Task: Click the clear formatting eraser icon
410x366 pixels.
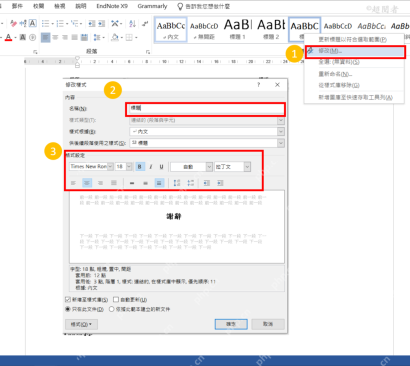Action: tap(13, 23)
